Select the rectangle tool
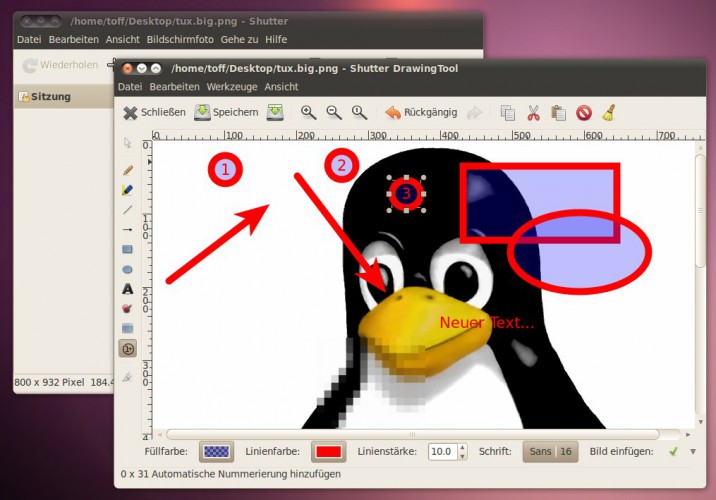The height and width of the screenshot is (500, 716). coord(127,249)
